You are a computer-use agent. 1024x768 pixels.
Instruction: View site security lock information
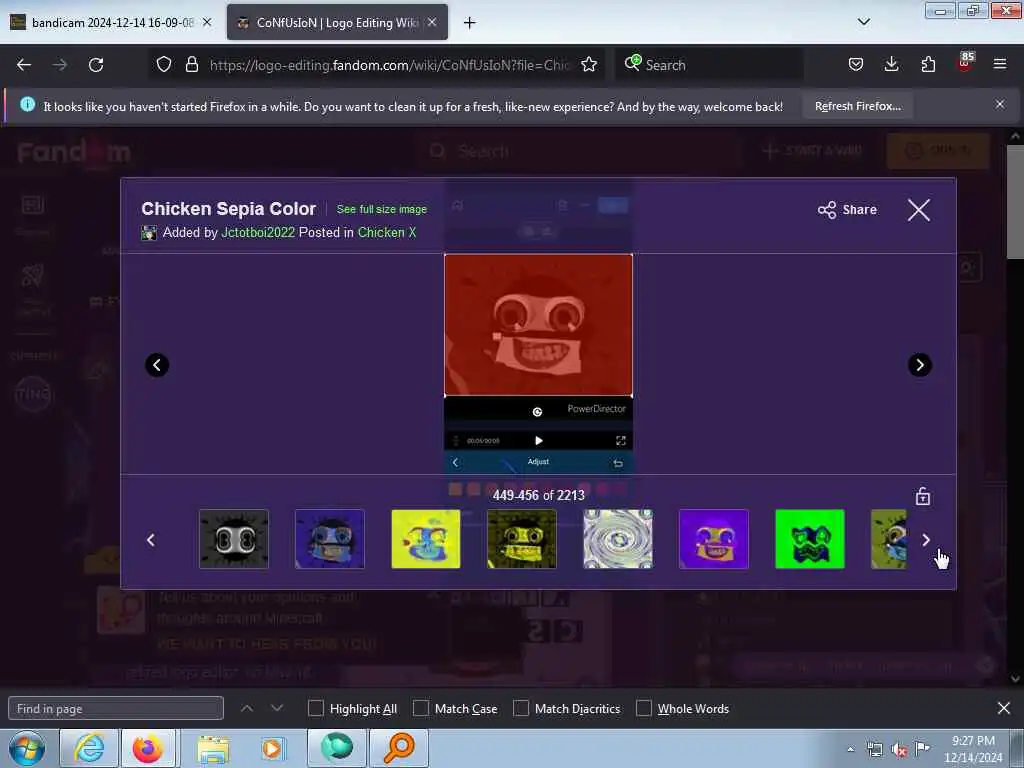(x=191, y=65)
